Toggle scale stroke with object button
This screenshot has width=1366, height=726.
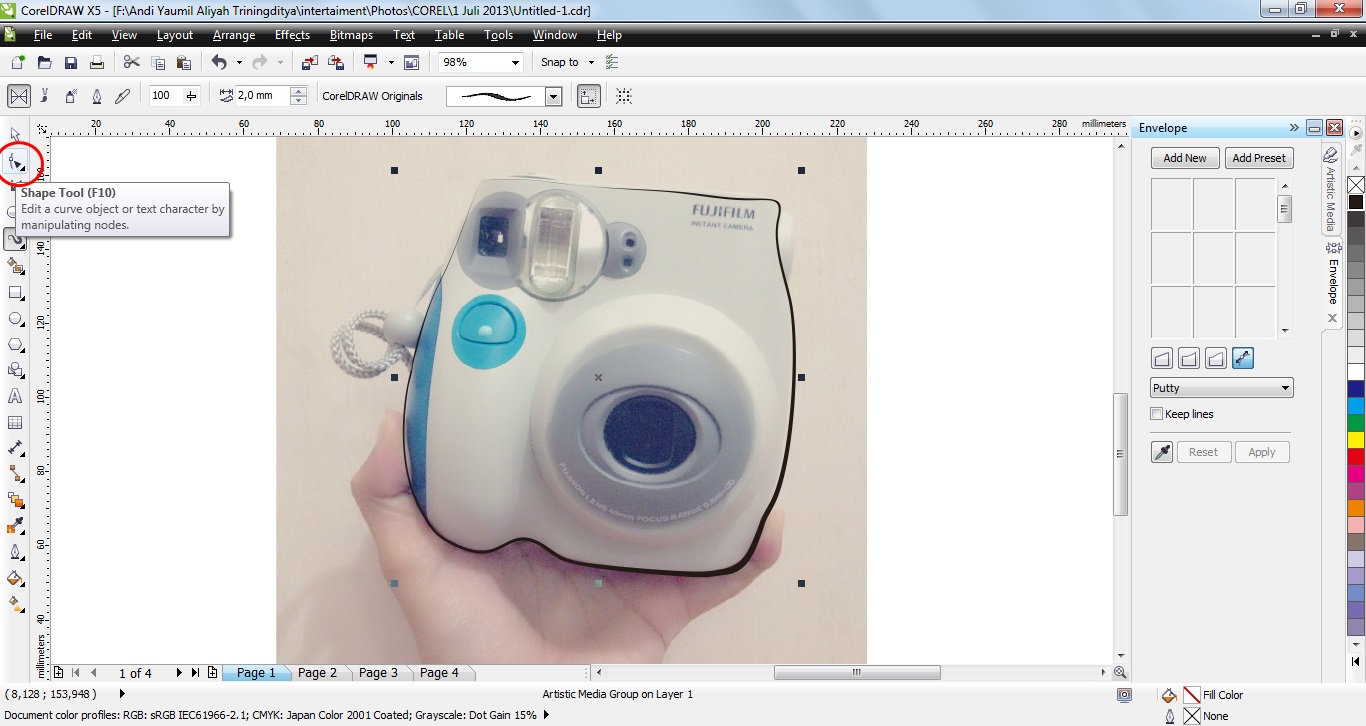(x=589, y=96)
